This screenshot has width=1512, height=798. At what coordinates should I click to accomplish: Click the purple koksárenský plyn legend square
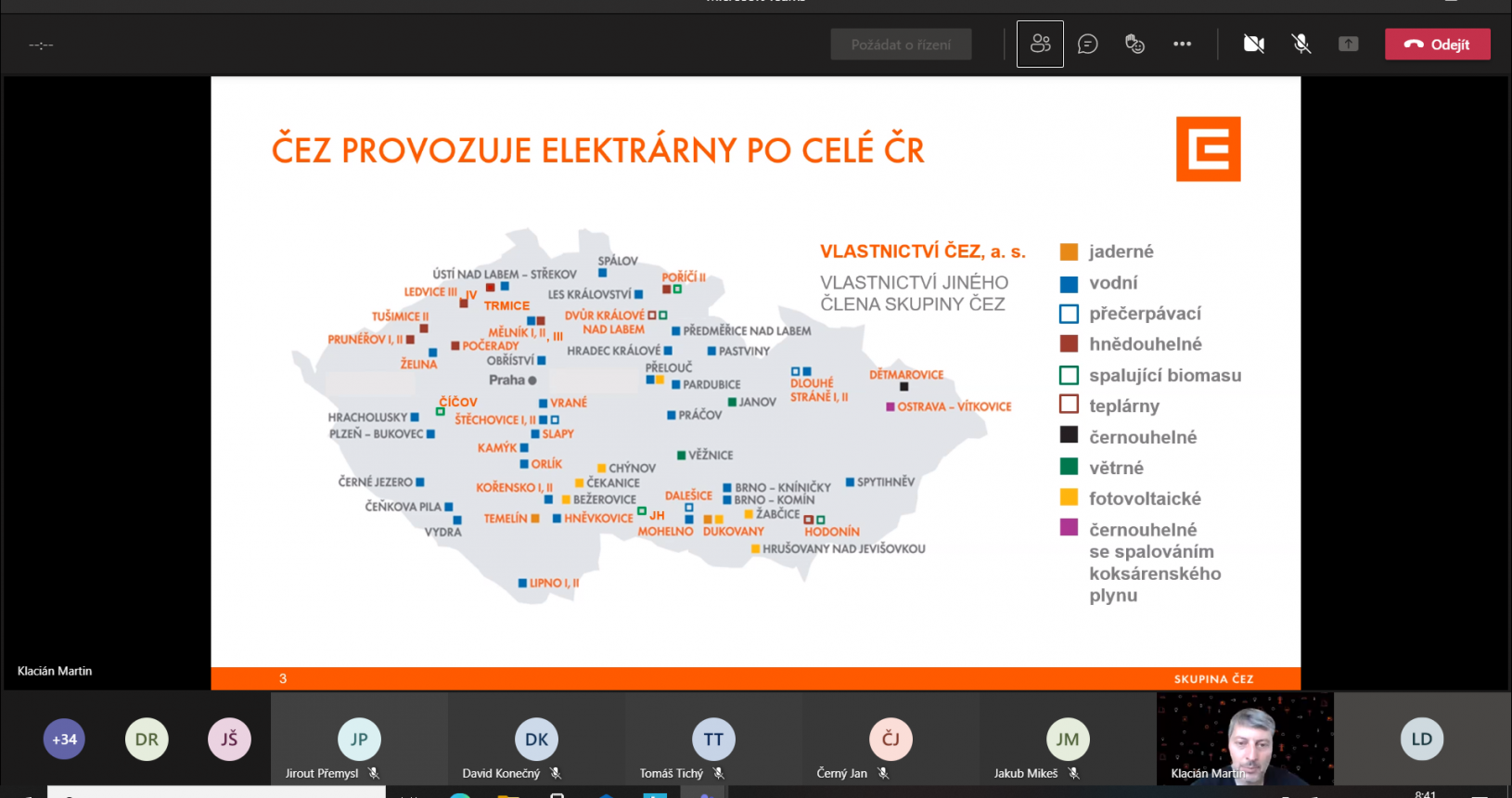pos(1069,528)
